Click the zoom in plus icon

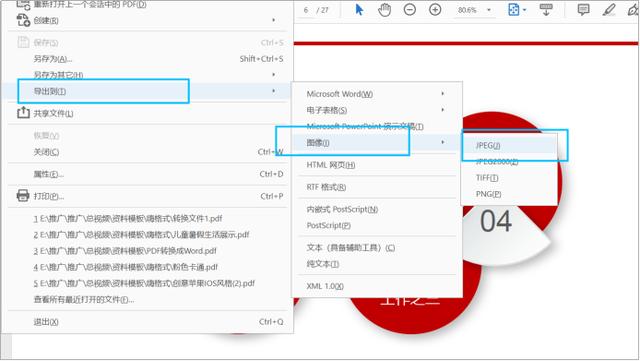pyautogui.click(x=435, y=9)
